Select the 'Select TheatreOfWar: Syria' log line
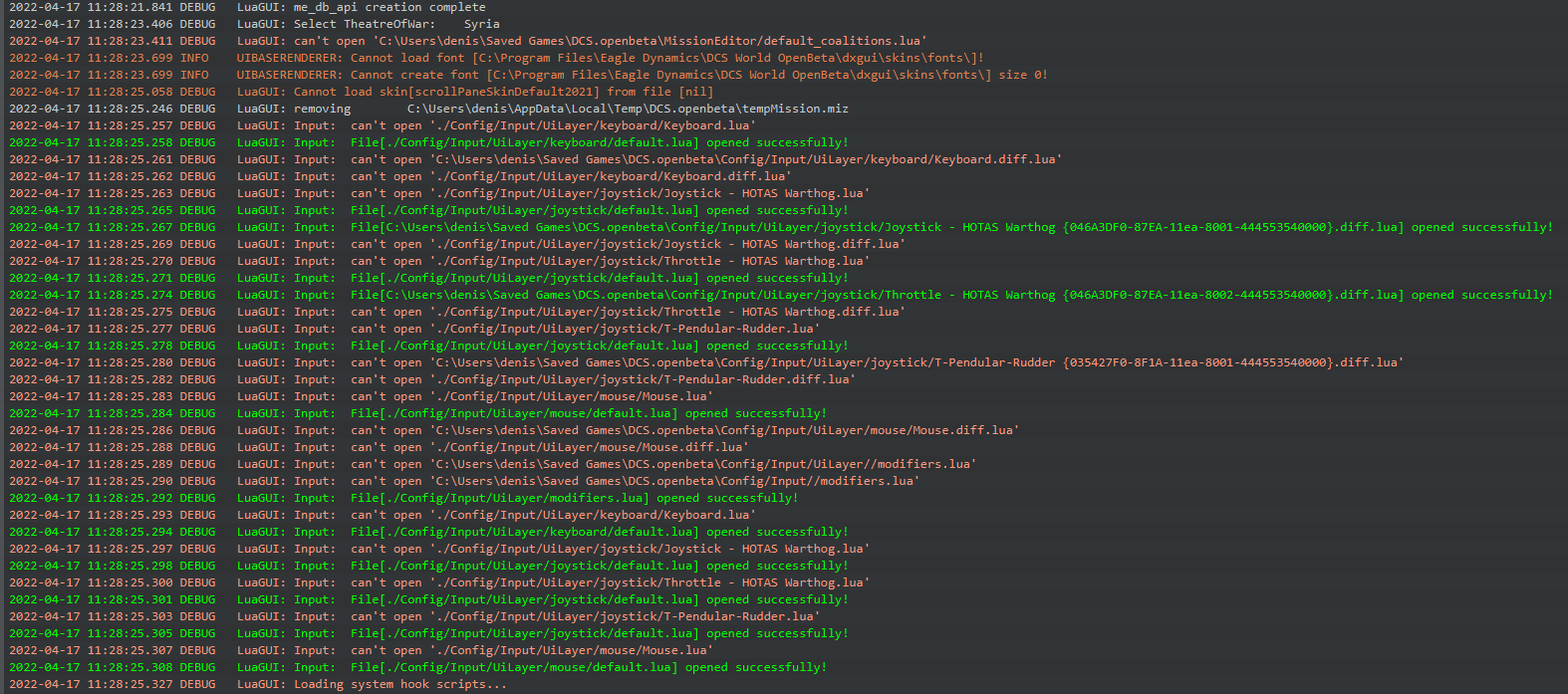Image resolution: width=1568 pixels, height=694 pixels. coord(254,24)
